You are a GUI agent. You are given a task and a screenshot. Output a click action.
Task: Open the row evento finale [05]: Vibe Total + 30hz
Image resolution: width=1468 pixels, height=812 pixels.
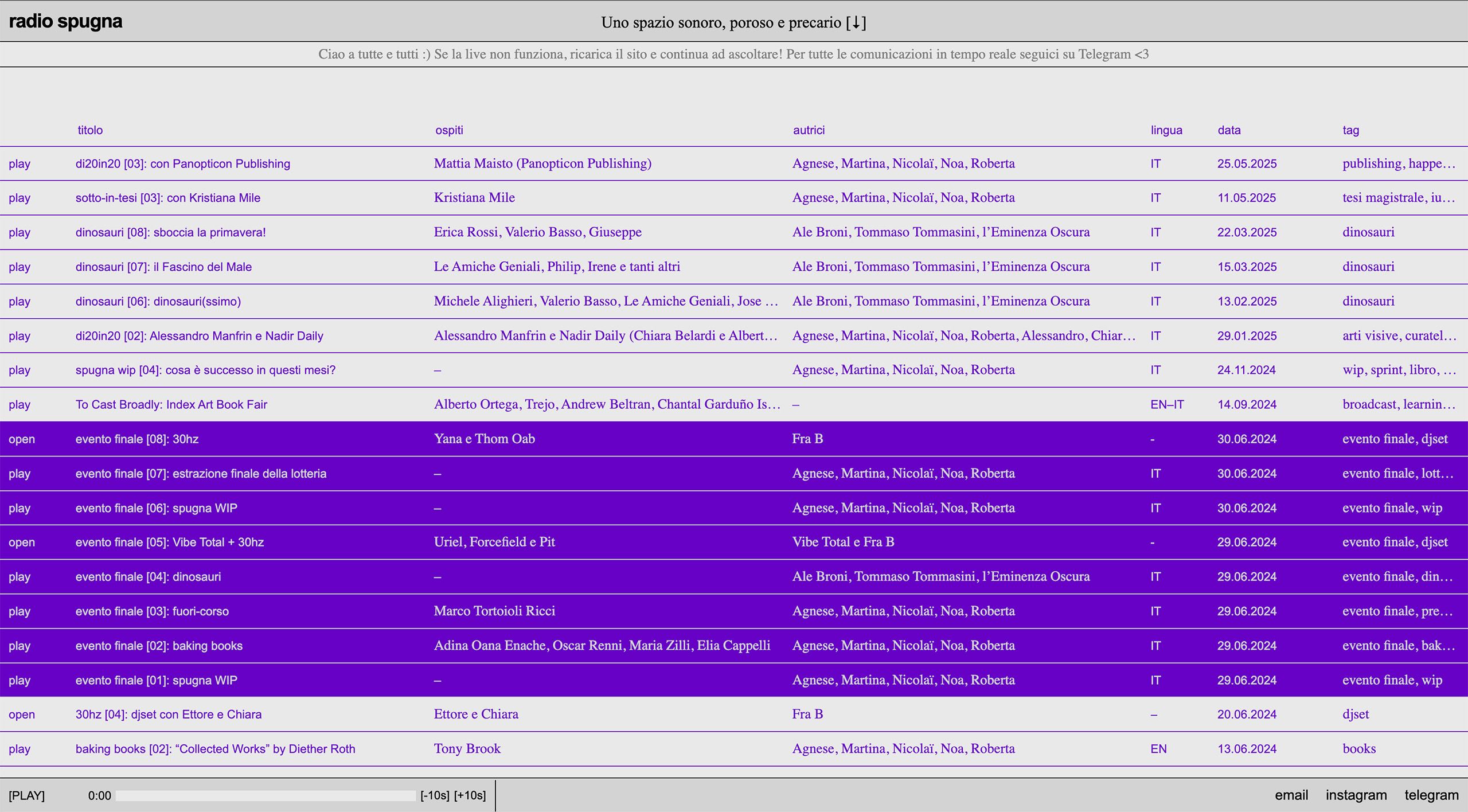22,542
